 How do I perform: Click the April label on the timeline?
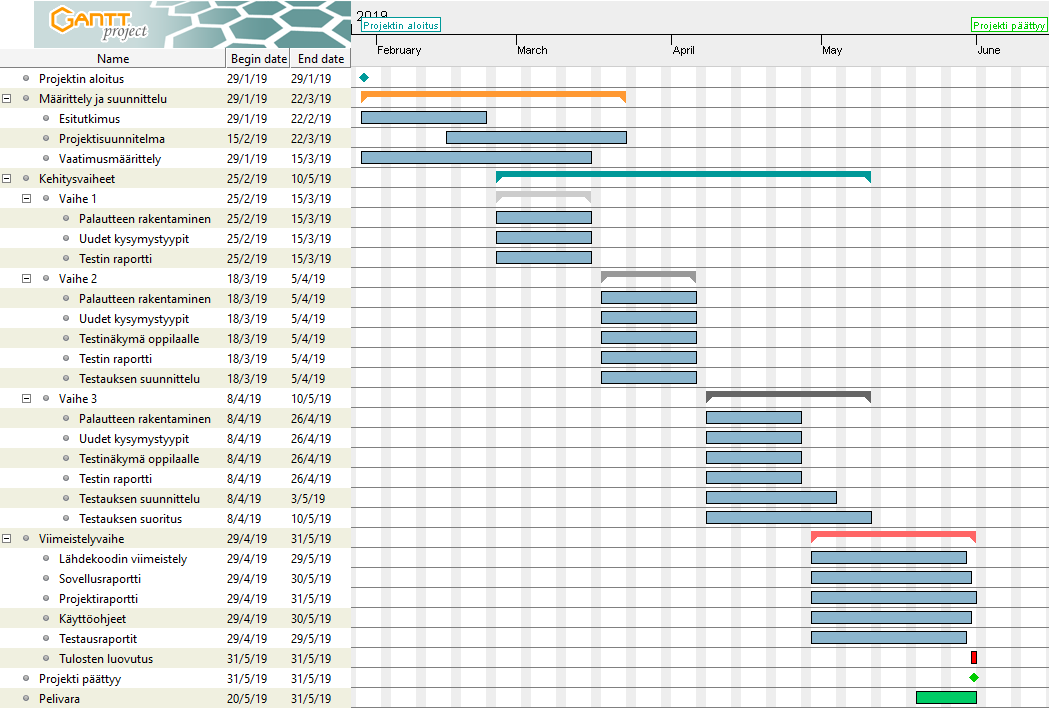[x=684, y=50]
